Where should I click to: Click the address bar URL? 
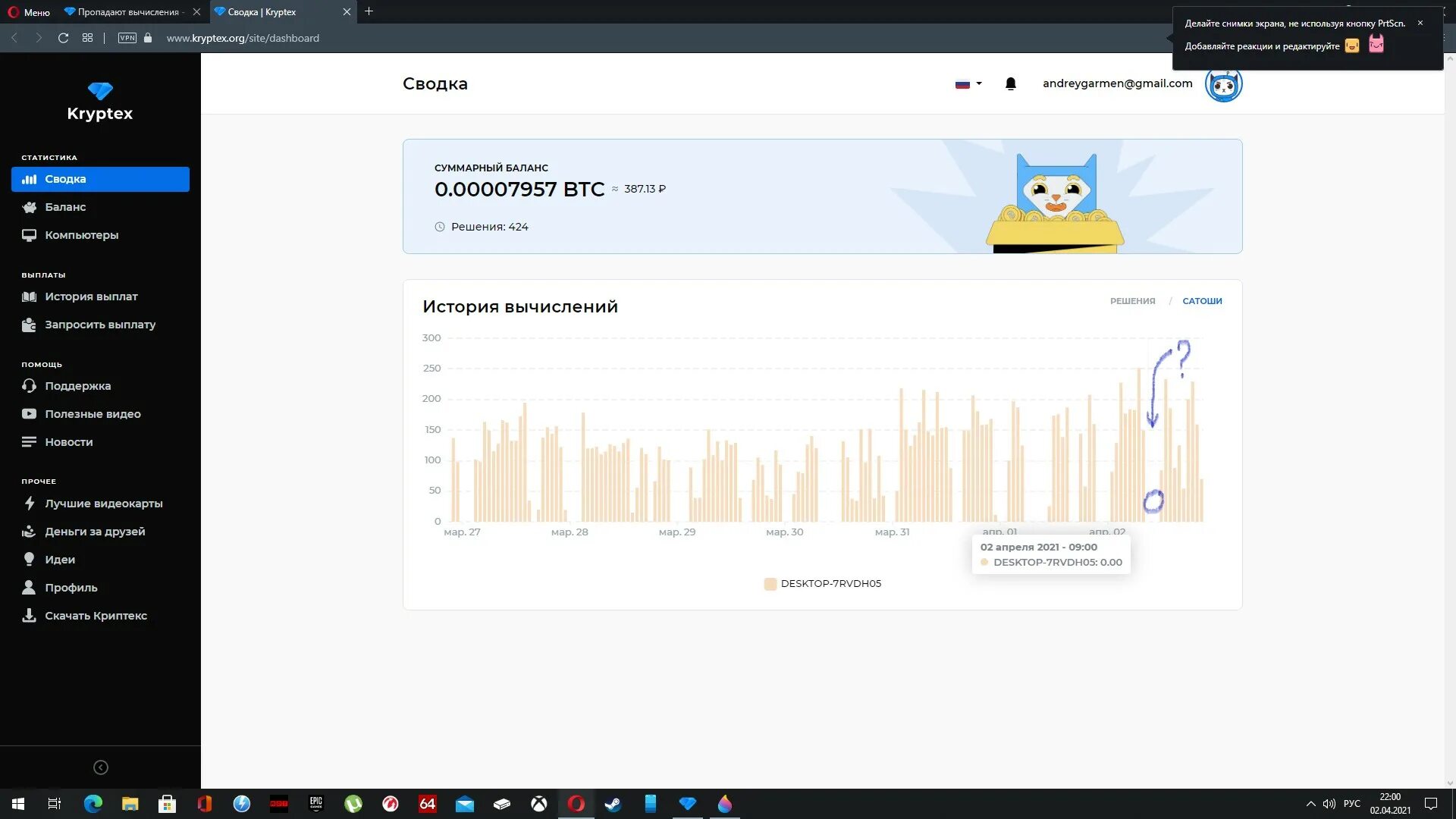243,38
